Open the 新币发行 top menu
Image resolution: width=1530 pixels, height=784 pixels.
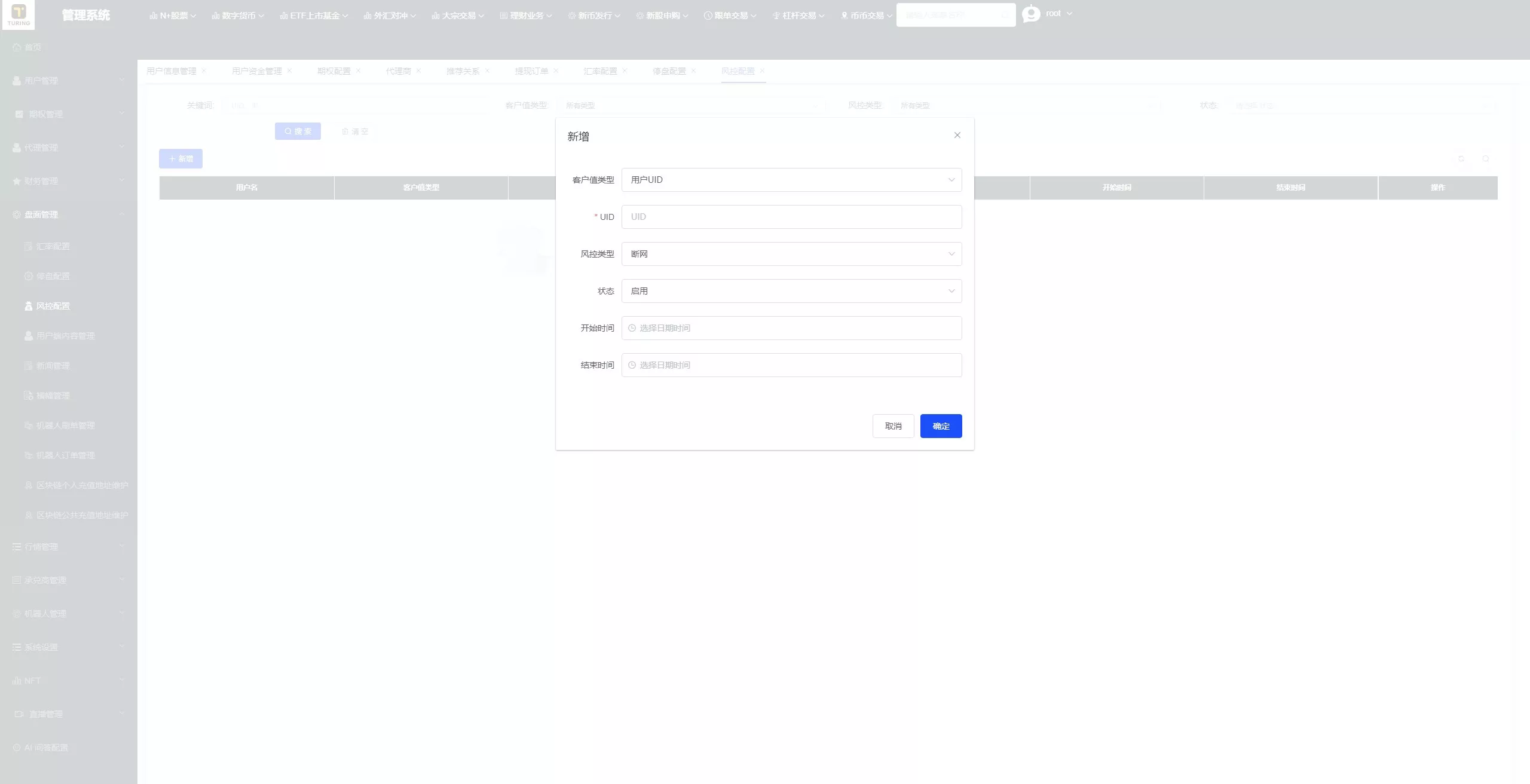594,16
